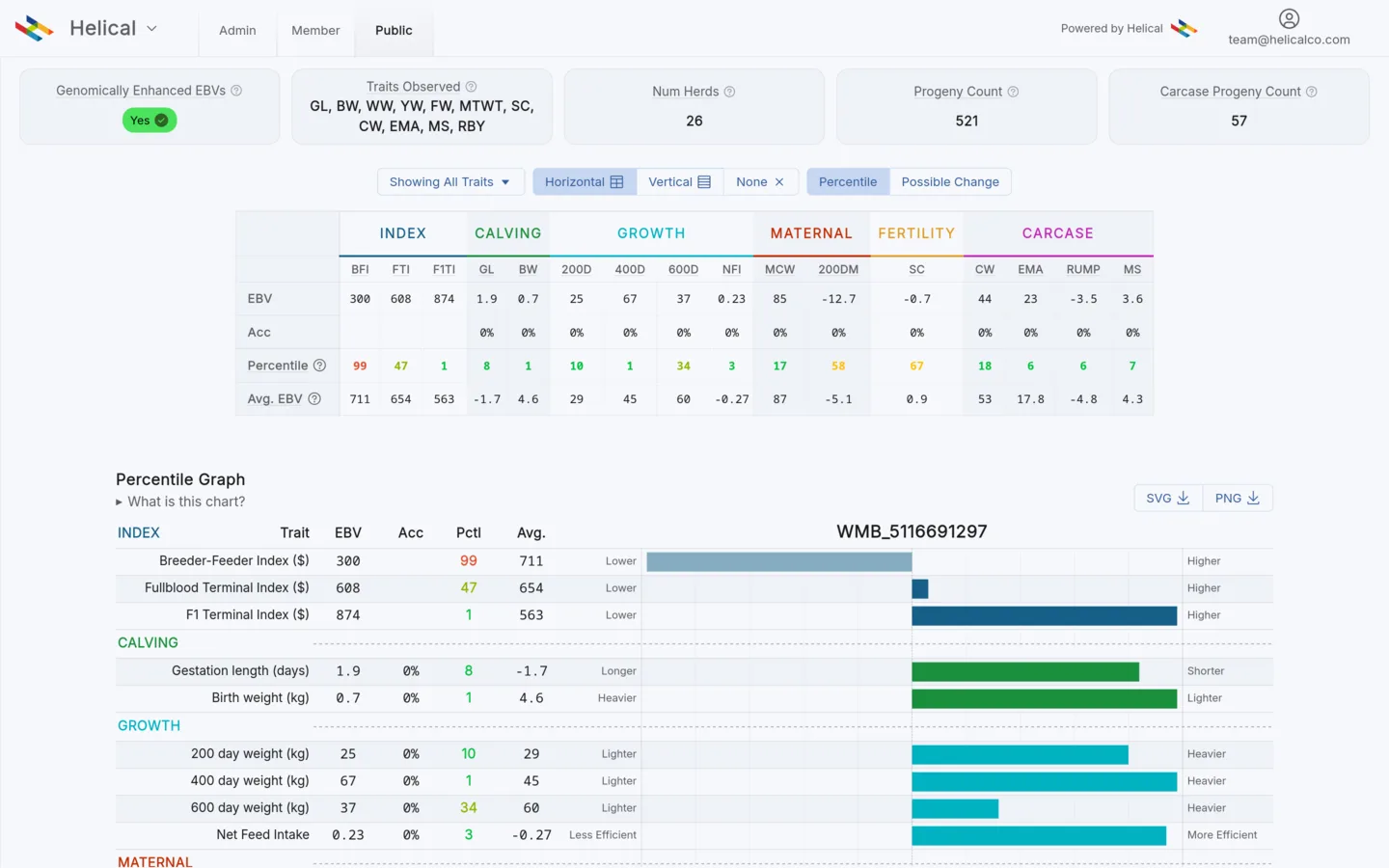Open help icon beside Genomically Enhanced EBVs

[x=236, y=91]
